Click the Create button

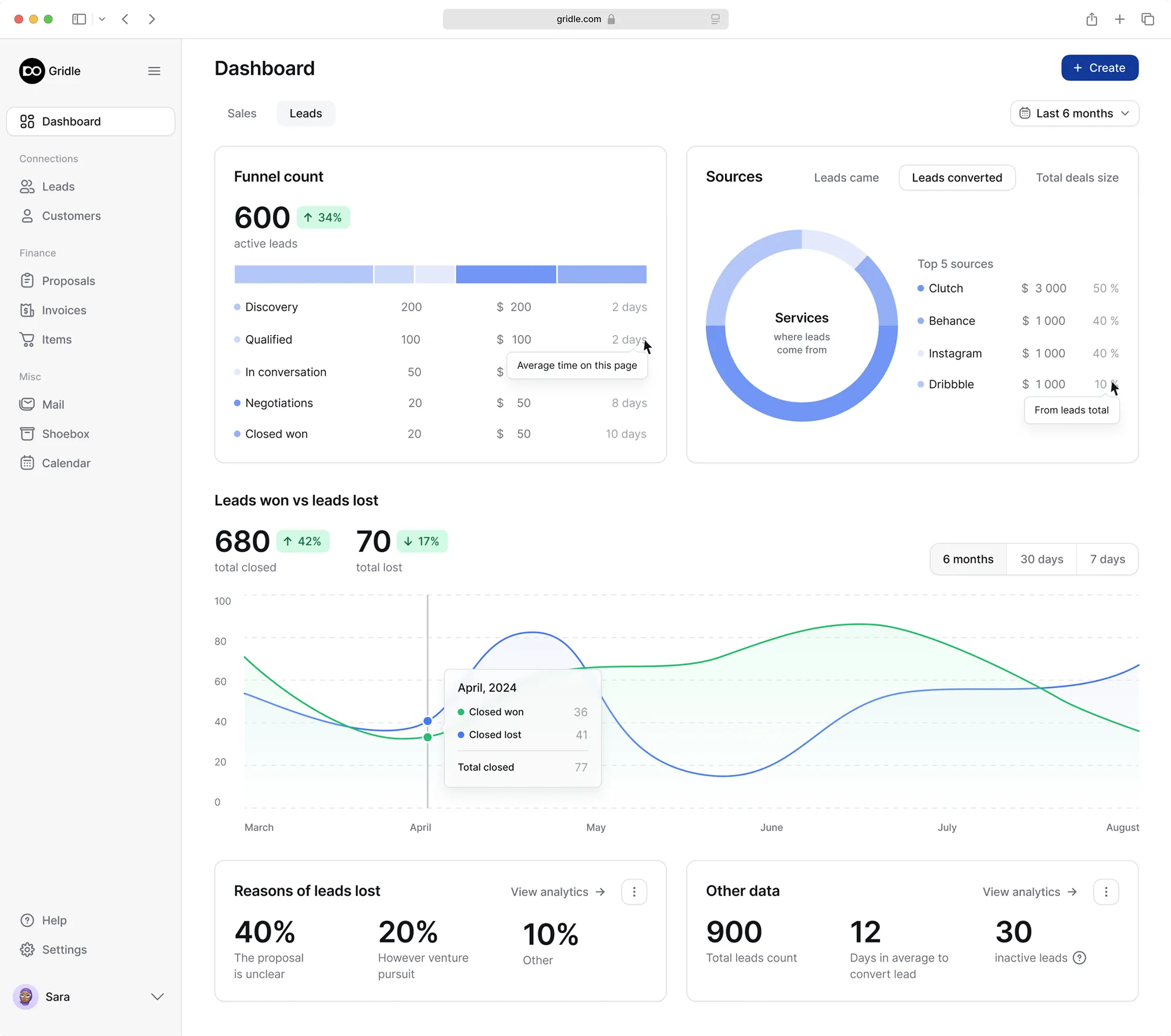pyautogui.click(x=1099, y=68)
